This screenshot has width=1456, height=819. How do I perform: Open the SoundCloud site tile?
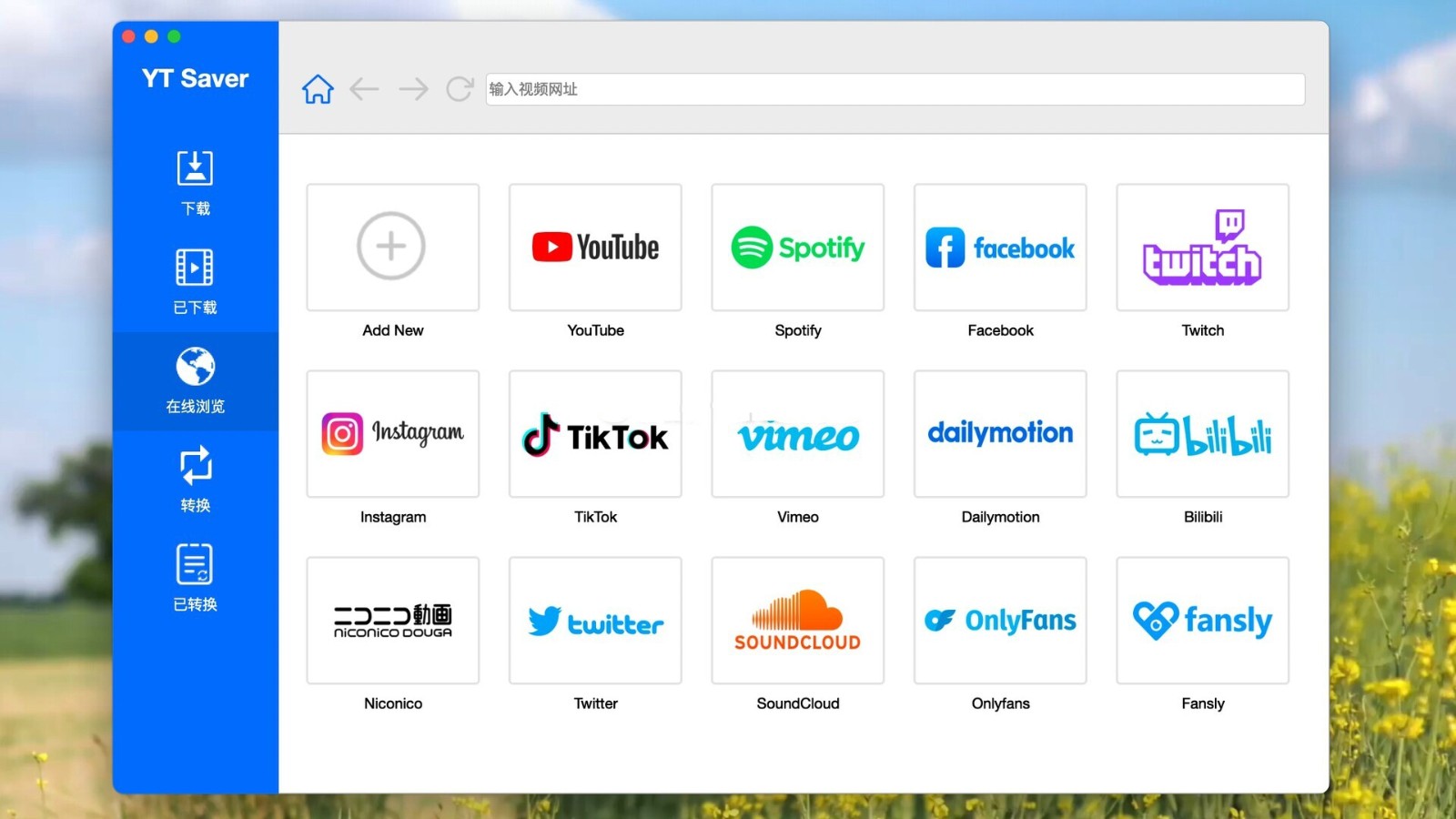[x=798, y=621]
